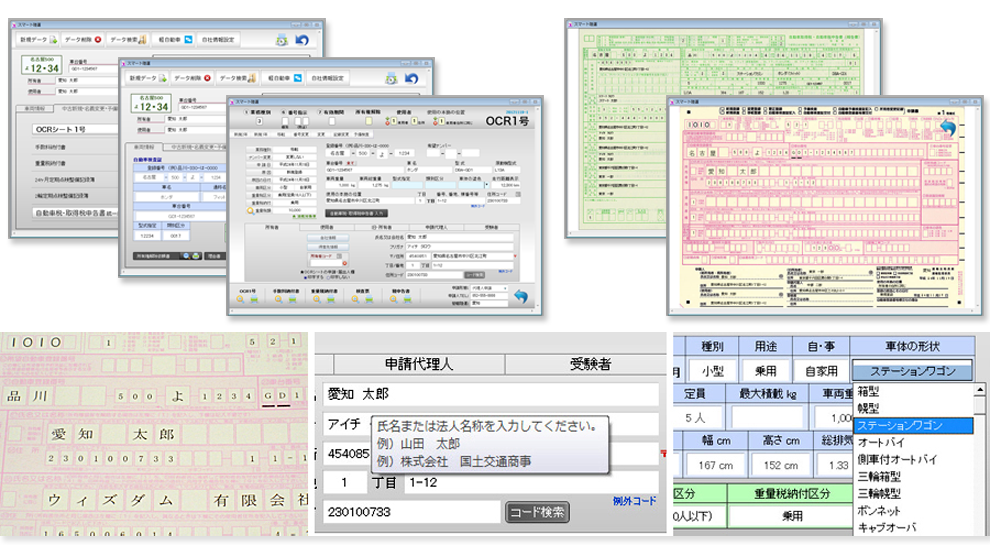
Task: Preview 軽申告書 with its magnifier icon
Action: click(394, 299)
